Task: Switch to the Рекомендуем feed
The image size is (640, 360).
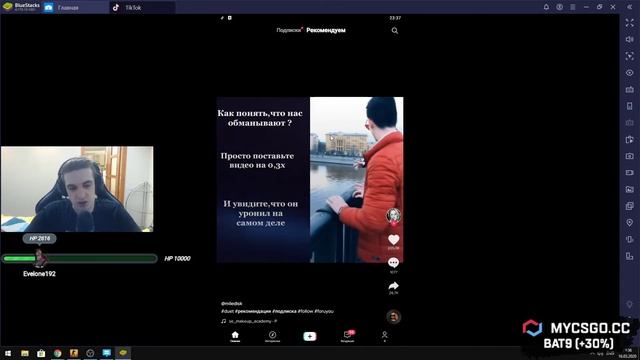Action: click(x=326, y=30)
